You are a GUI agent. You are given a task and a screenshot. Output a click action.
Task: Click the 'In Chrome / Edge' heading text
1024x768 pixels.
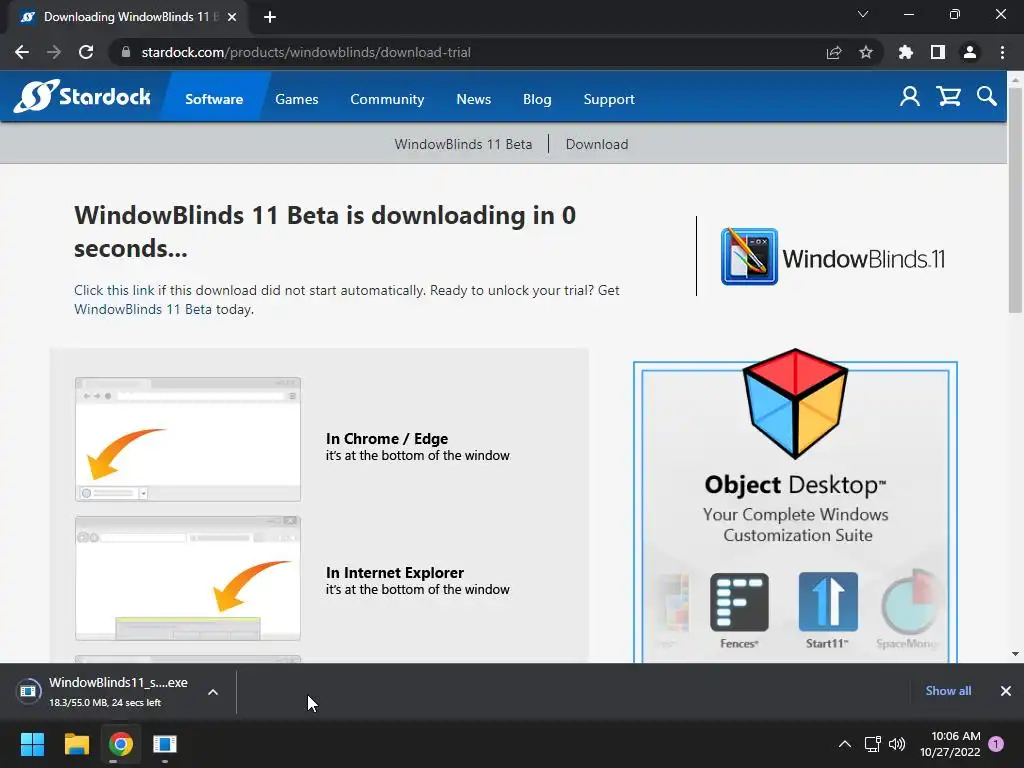point(387,439)
